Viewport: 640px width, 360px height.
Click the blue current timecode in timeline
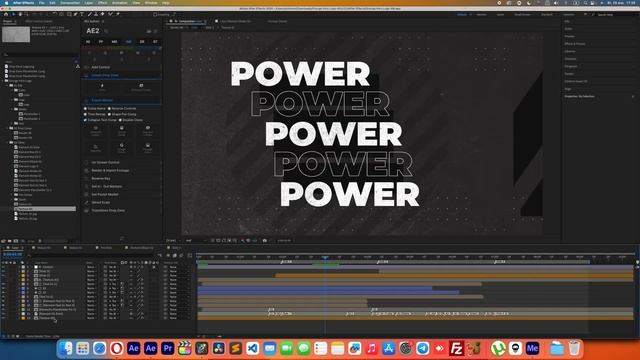pos(12,254)
